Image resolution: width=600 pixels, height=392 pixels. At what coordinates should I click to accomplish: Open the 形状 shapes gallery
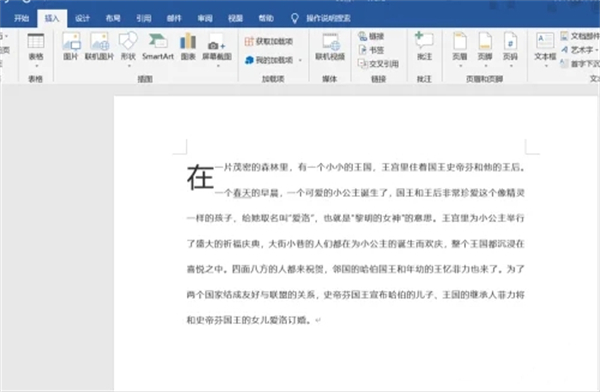(128, 47)
